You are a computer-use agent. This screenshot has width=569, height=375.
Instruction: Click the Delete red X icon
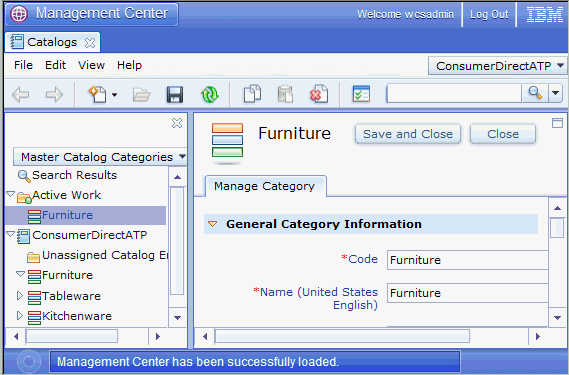319,94
